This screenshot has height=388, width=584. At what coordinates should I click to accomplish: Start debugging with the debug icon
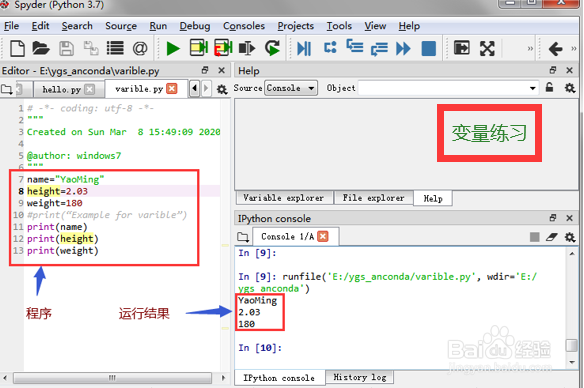tap(304, 49)
